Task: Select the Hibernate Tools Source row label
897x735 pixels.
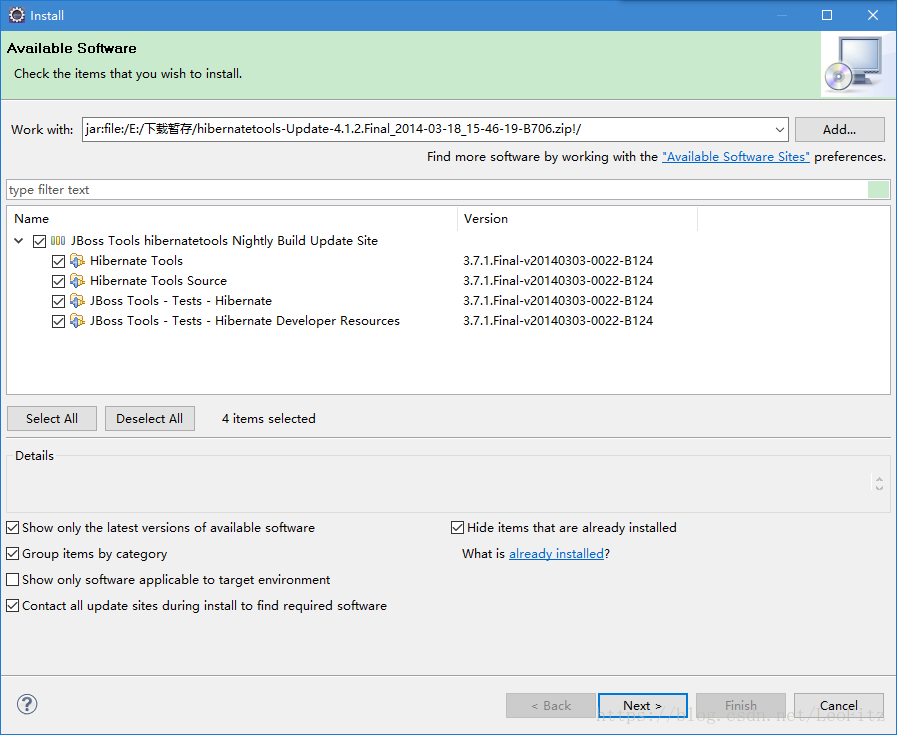Action: coord(158,281)
